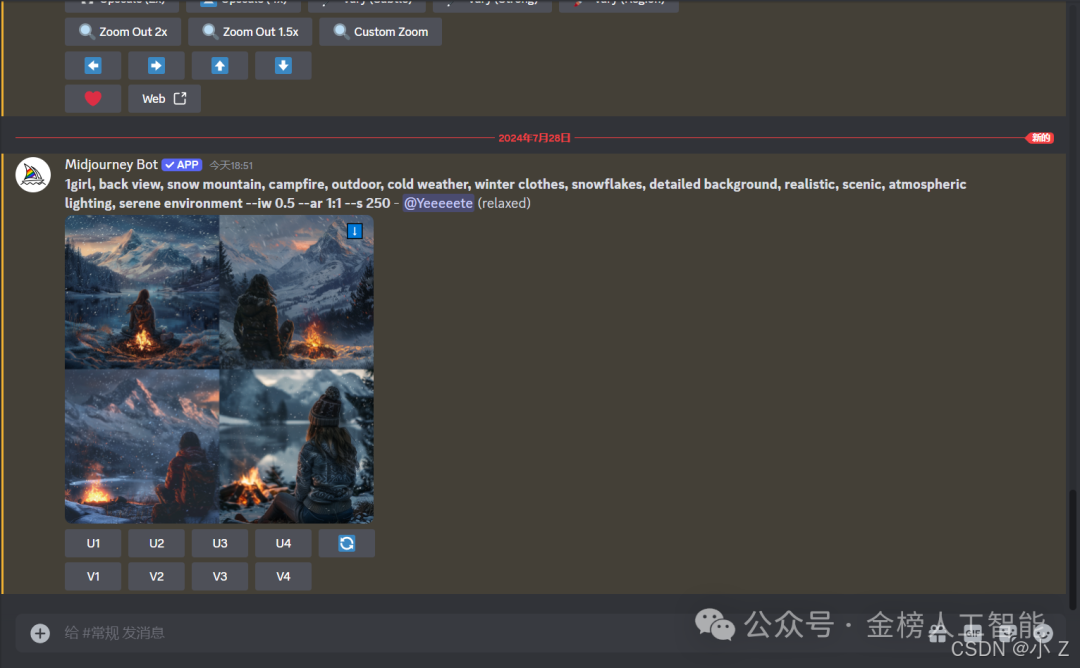Viewport: 1080px width, 668px height.
Task: Open the gift icon in the message bar
Action: coord(937,633)
